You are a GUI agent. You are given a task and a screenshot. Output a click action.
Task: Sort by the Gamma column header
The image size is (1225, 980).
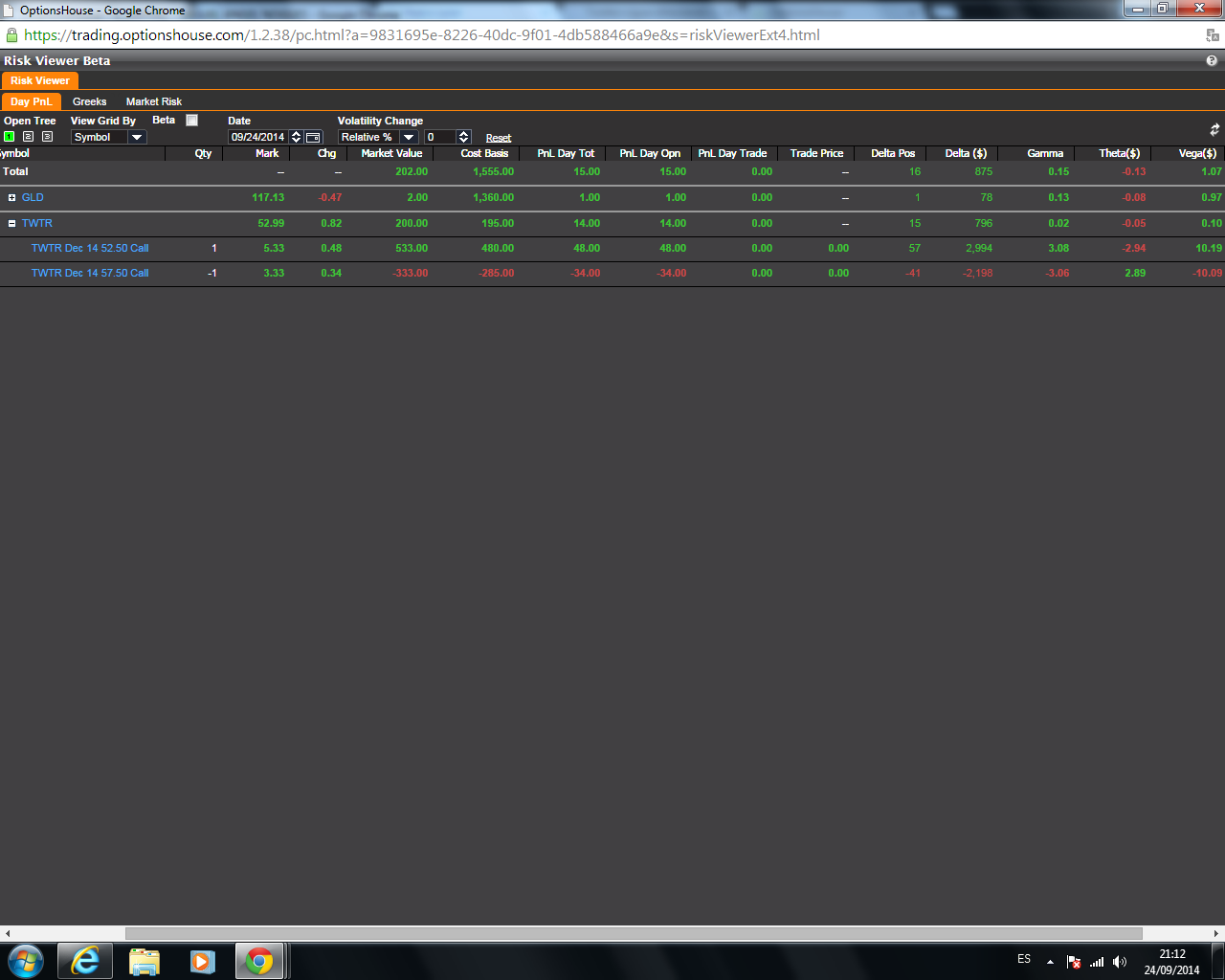(x=1045, y=153)
